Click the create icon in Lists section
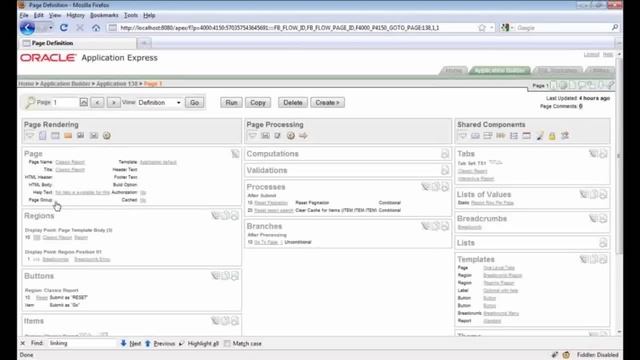 pyautogui.click(x=603, y=243)
